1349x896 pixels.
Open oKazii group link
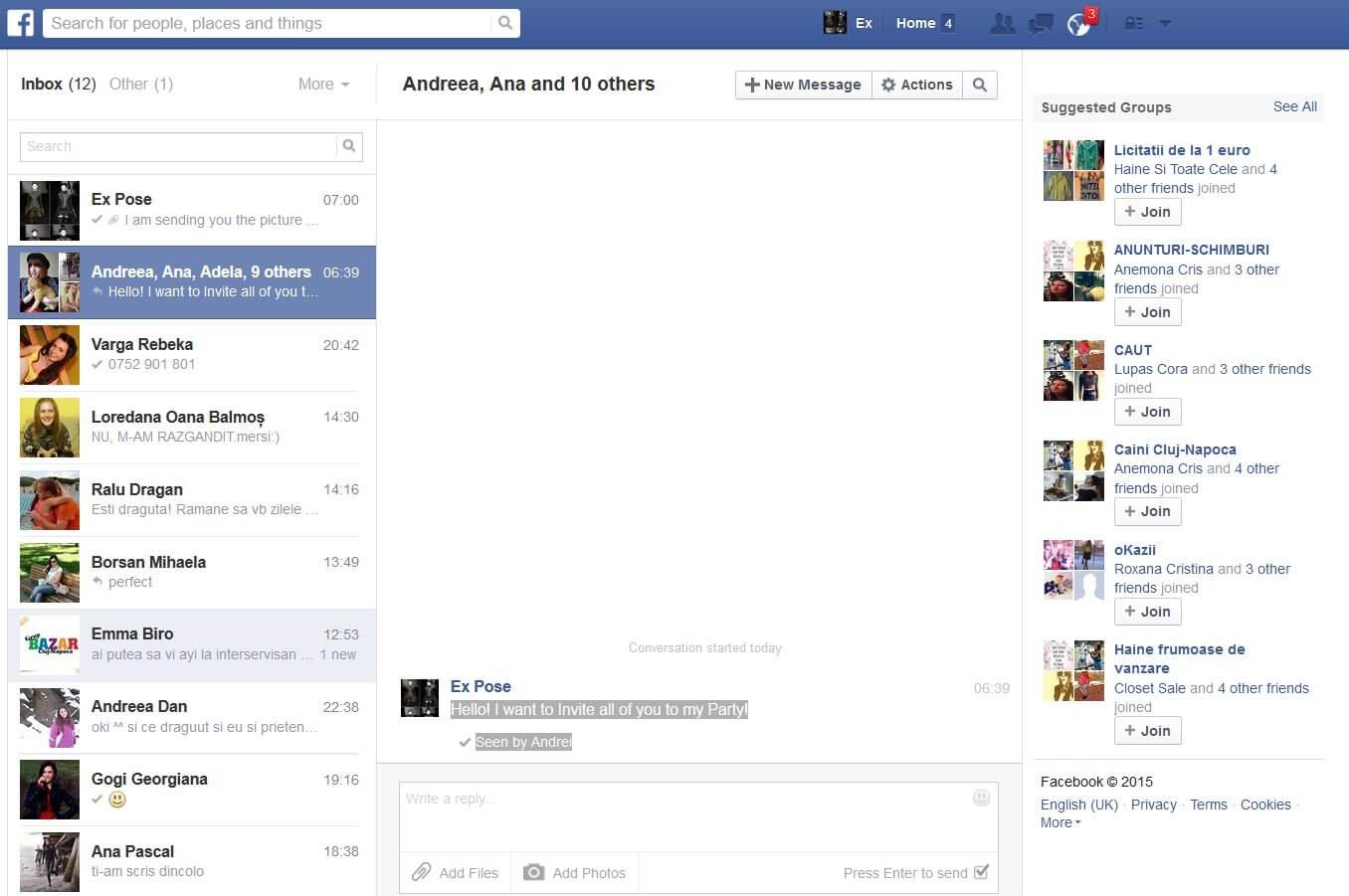(x=1135, y=550)
